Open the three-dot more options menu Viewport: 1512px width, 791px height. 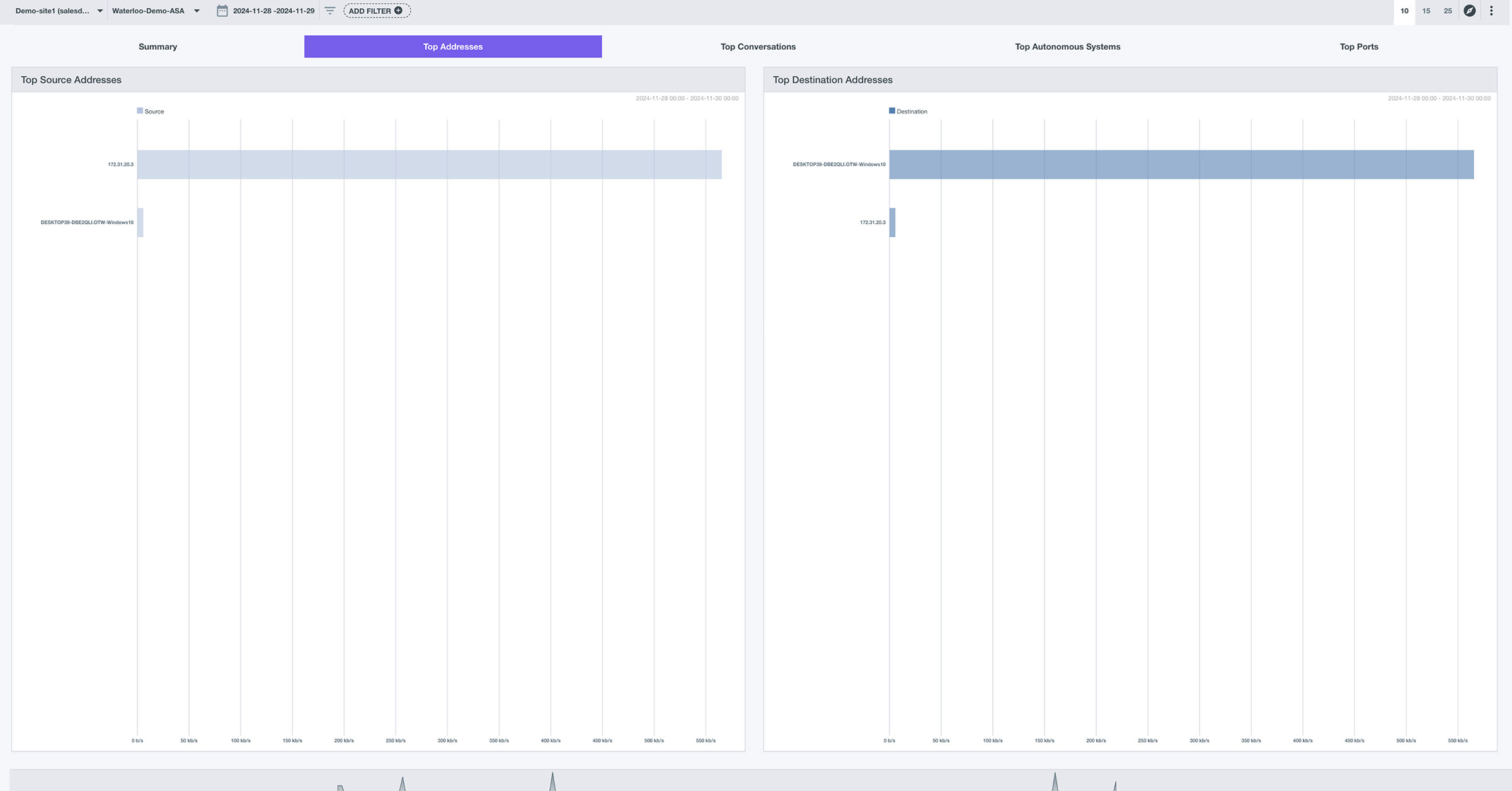pos(1491,11)
